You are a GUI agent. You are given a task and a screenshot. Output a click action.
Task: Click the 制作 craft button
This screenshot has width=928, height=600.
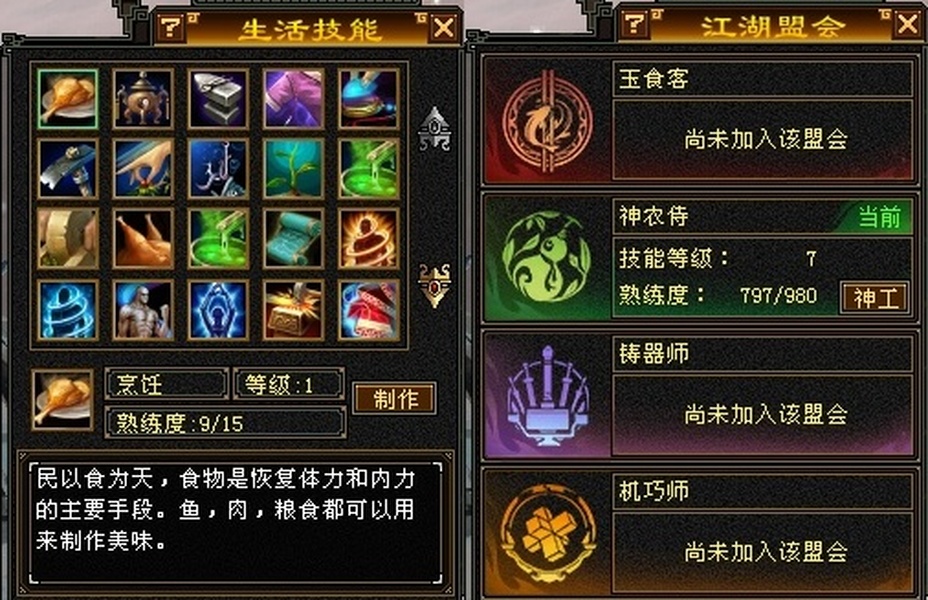tap(395, 398)
